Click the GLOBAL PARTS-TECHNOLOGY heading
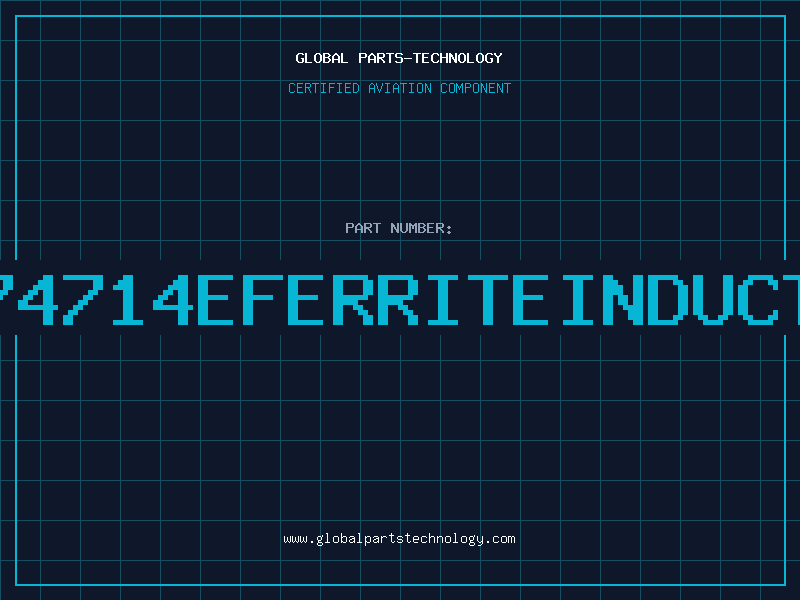The height and width of the screenshot is (600, 800). click(x=399, y=58)
